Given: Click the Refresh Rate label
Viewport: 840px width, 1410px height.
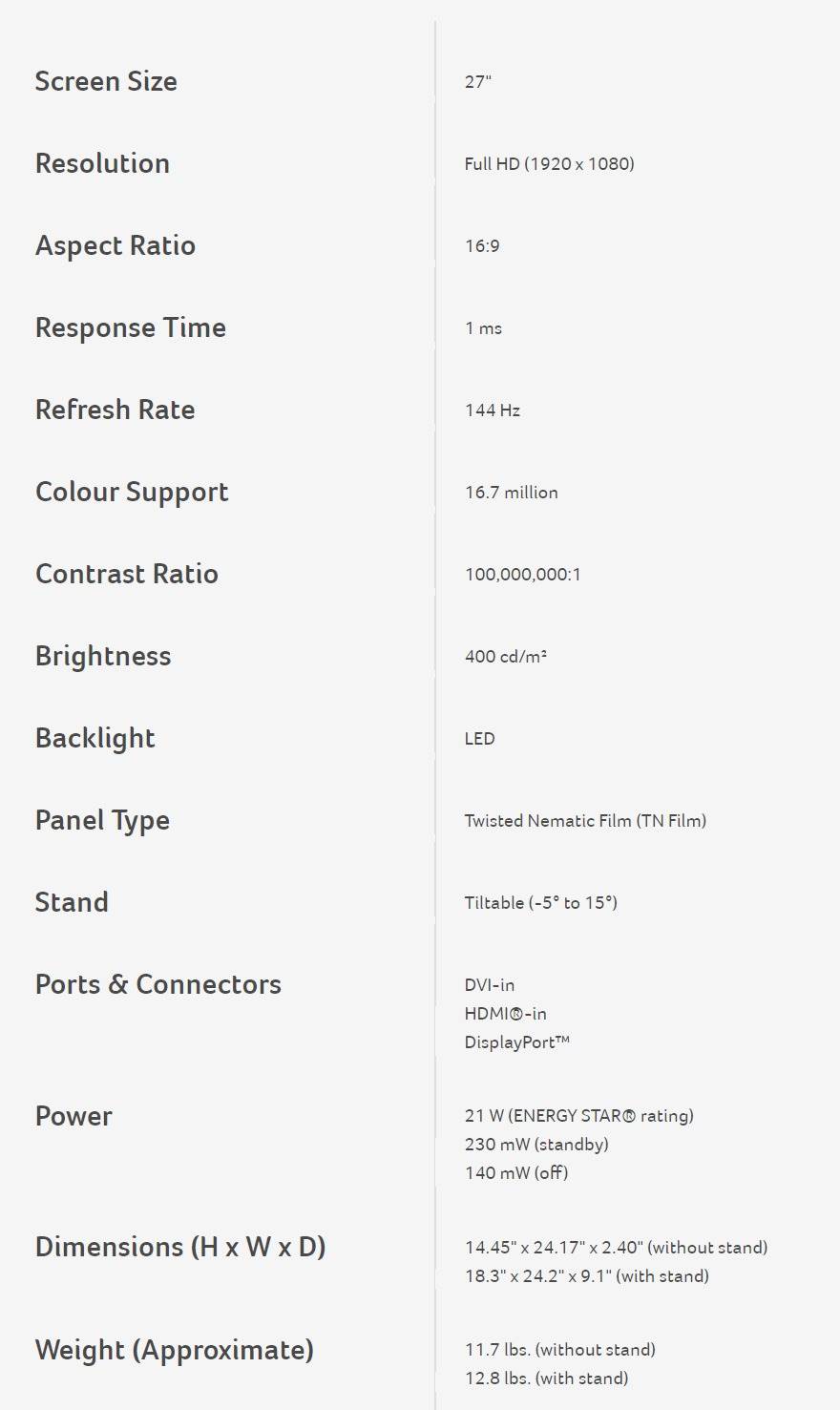Looking at the screenshot, I should [x=115, y=410].
